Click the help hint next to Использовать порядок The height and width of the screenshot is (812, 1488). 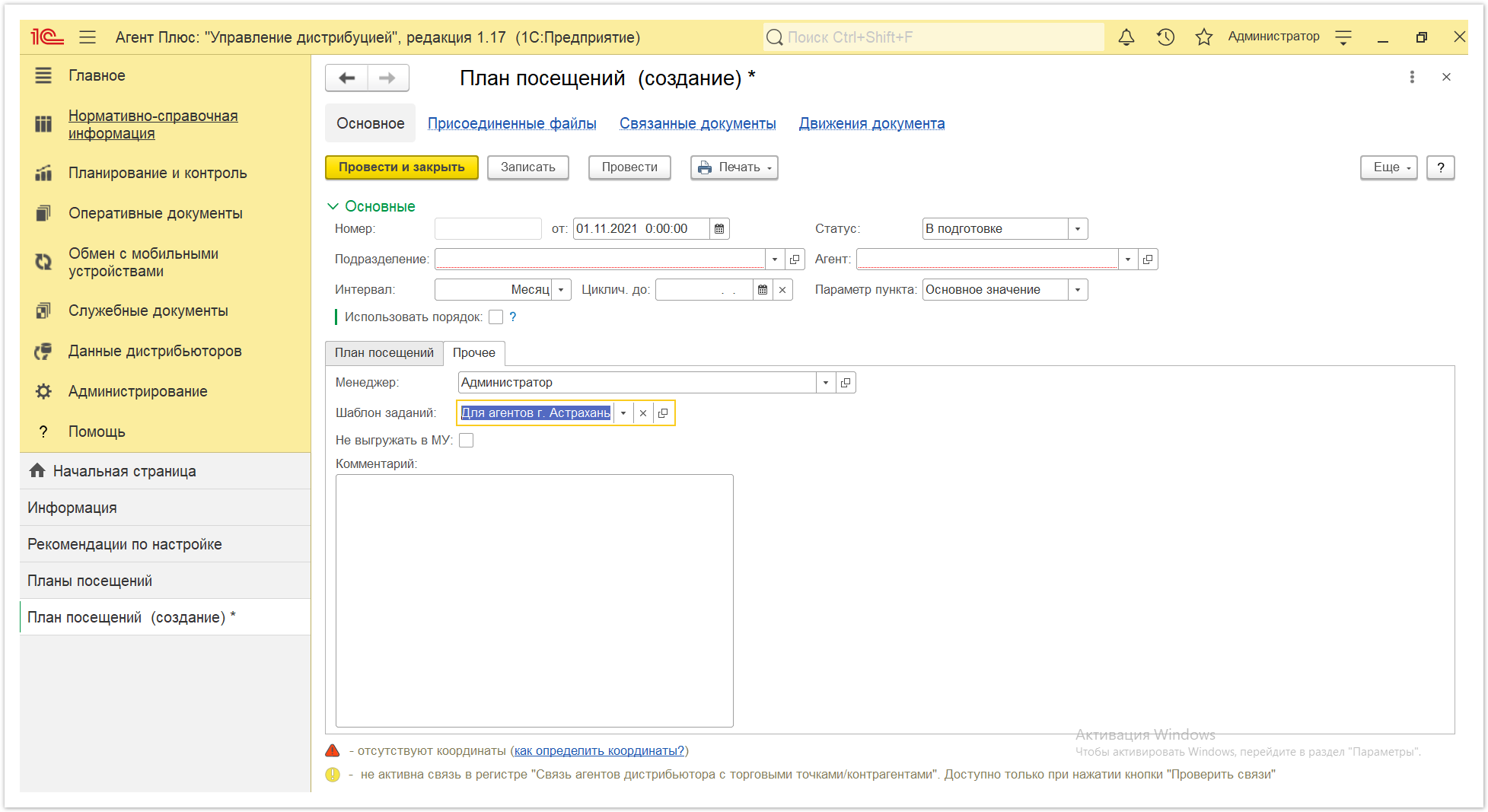click(x=513, y=317)
